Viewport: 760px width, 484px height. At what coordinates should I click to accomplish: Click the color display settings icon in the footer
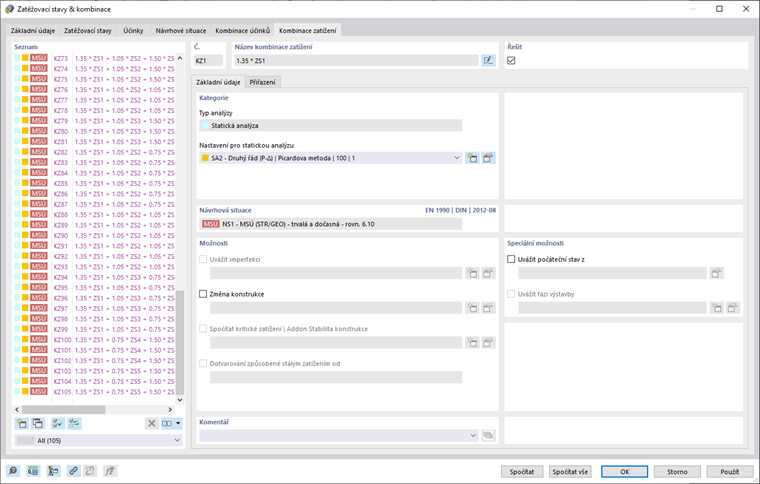click(53, 471)
